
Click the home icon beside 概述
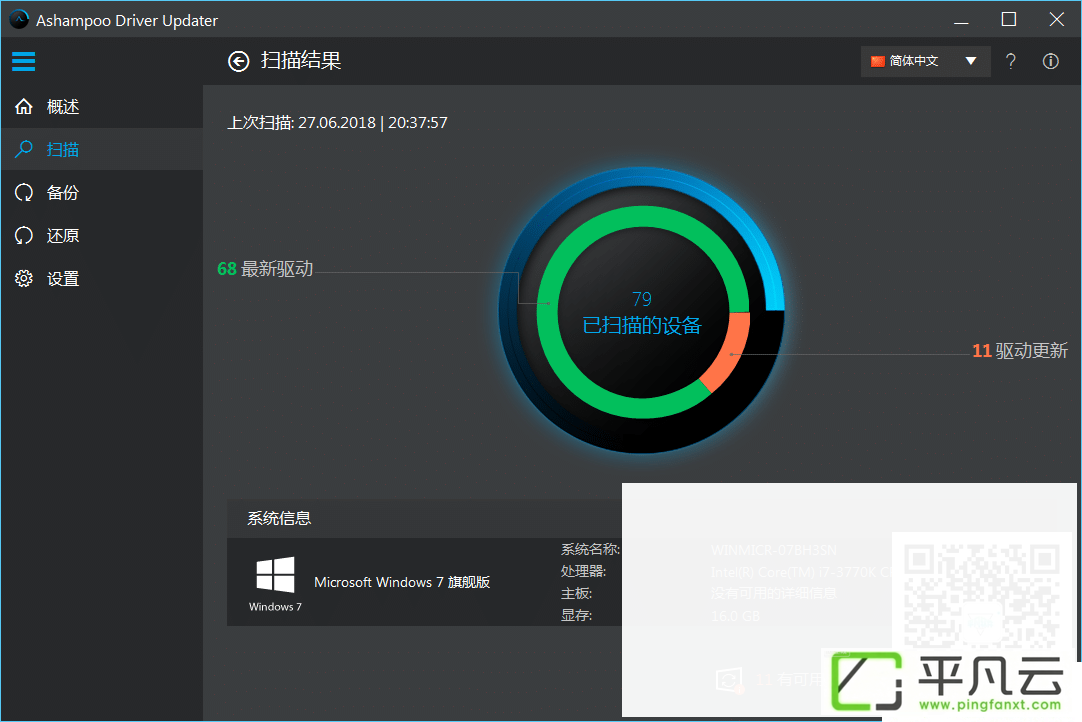coord(24,106)
